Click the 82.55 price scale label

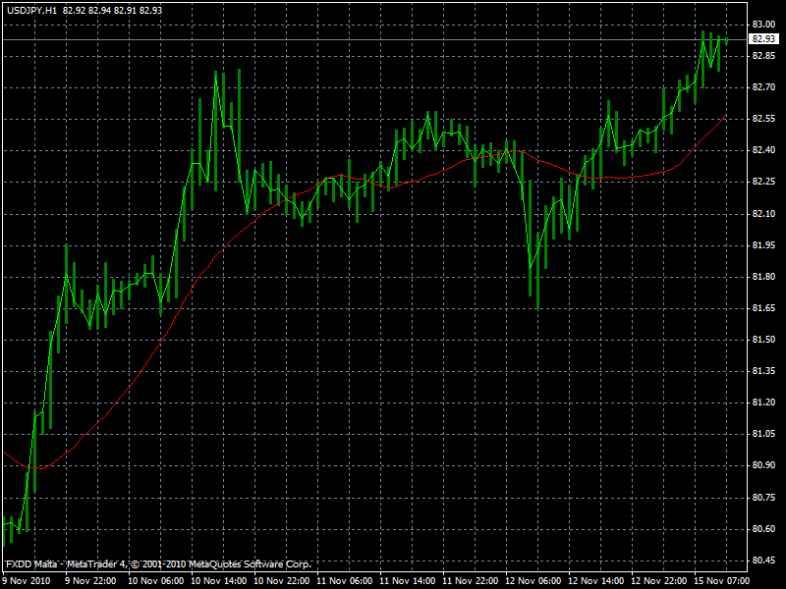763,119
